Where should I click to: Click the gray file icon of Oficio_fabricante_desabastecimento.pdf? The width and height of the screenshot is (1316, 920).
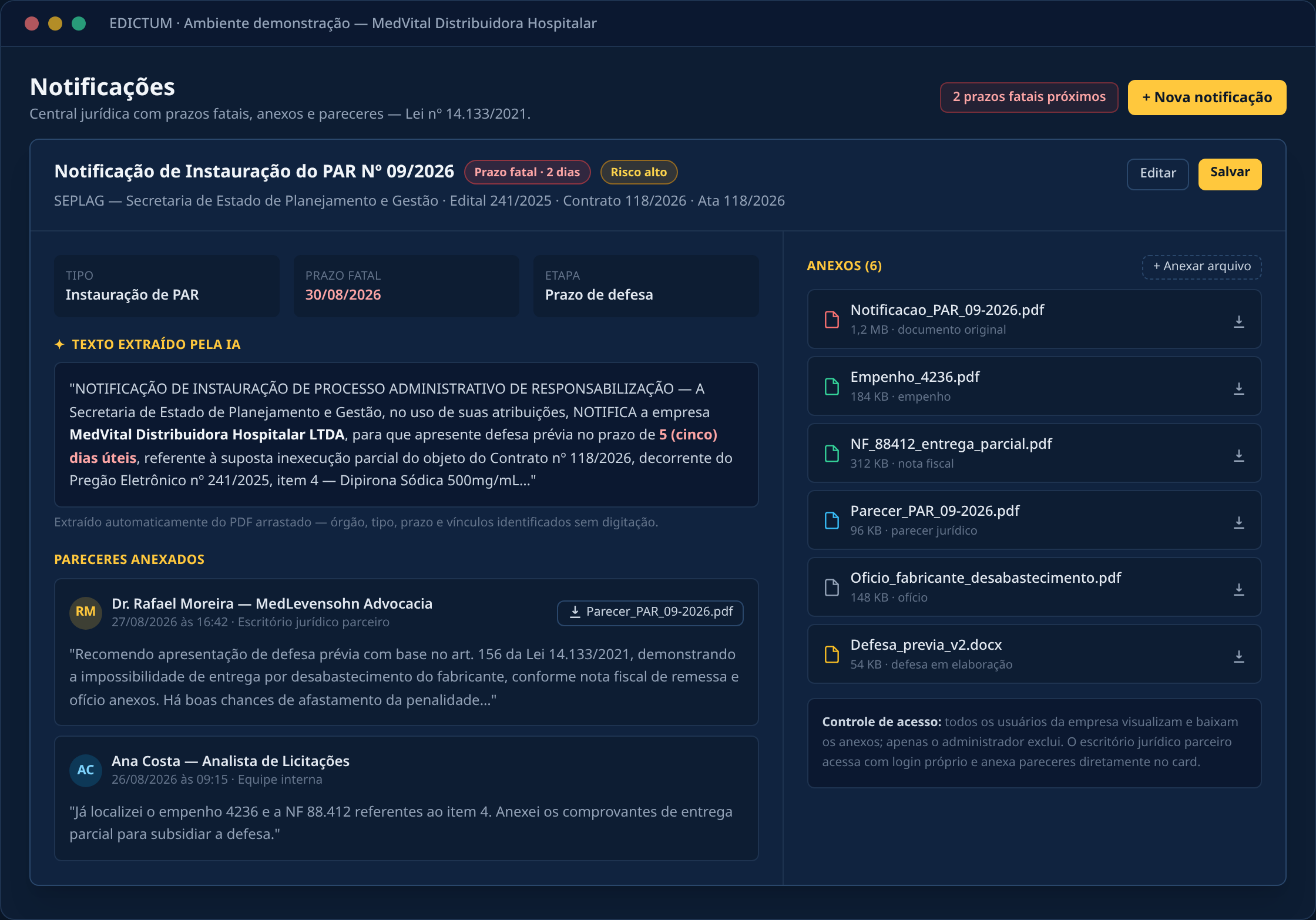point(832,587)
